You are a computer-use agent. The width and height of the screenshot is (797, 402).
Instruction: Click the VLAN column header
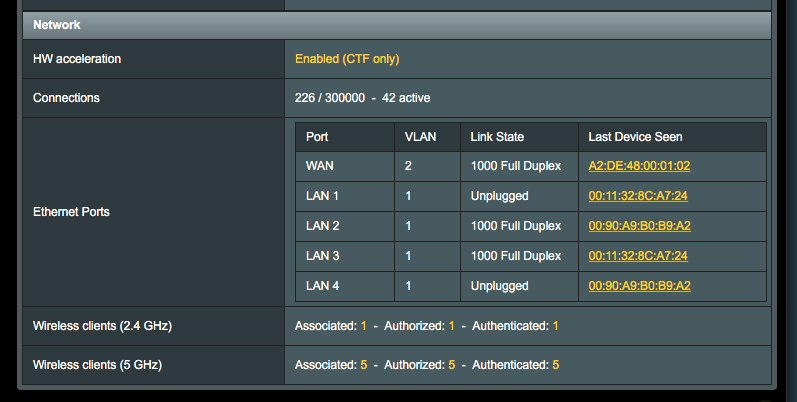tap(419, 136)
